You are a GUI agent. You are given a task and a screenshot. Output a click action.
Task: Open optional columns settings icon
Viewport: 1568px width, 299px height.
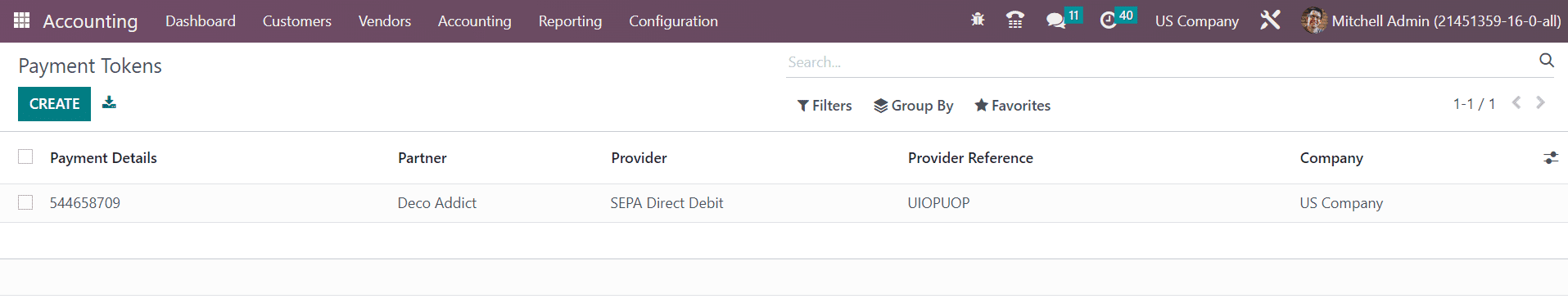(1551, 158)
